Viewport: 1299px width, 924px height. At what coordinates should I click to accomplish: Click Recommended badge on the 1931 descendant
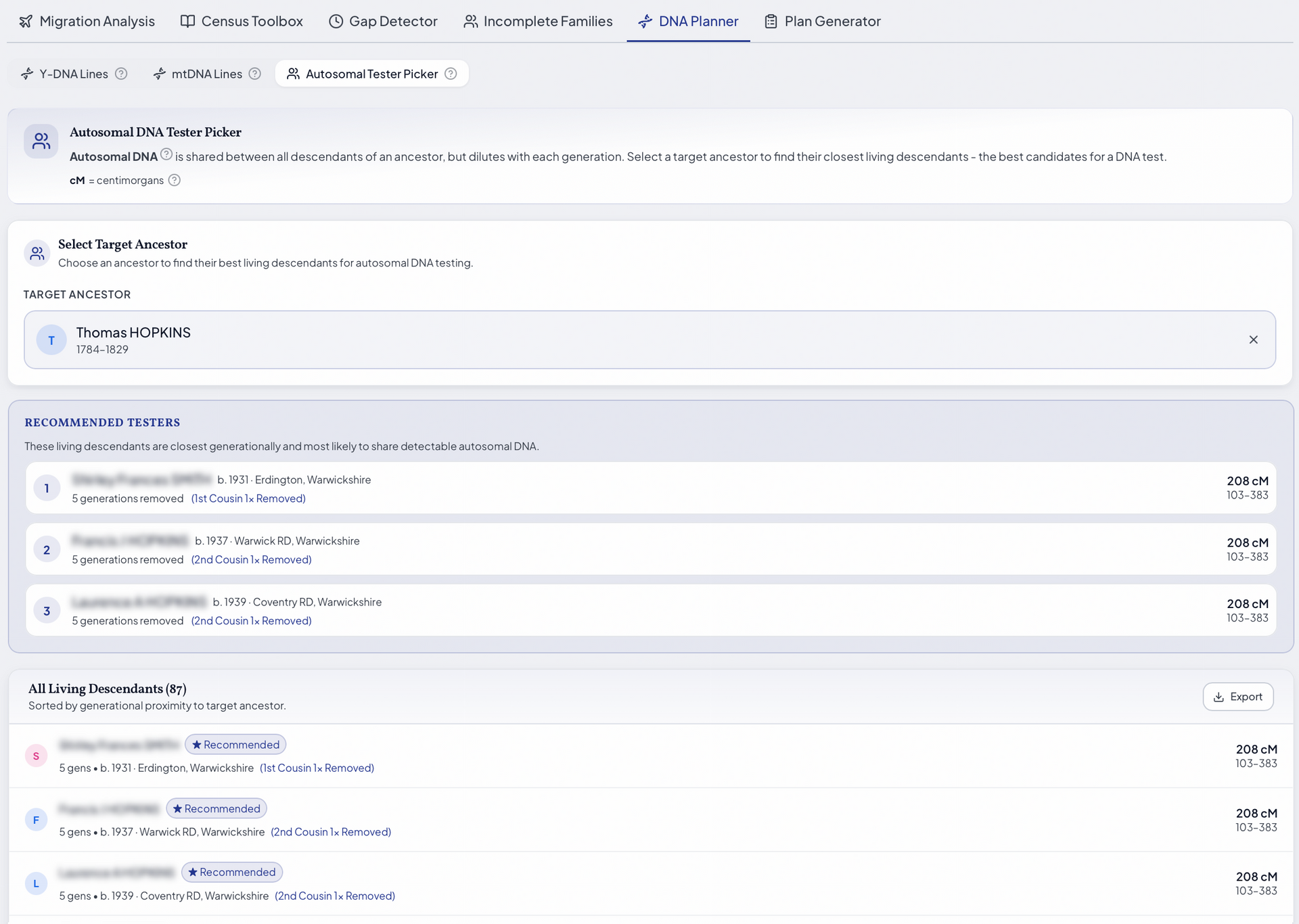point(235,745)
